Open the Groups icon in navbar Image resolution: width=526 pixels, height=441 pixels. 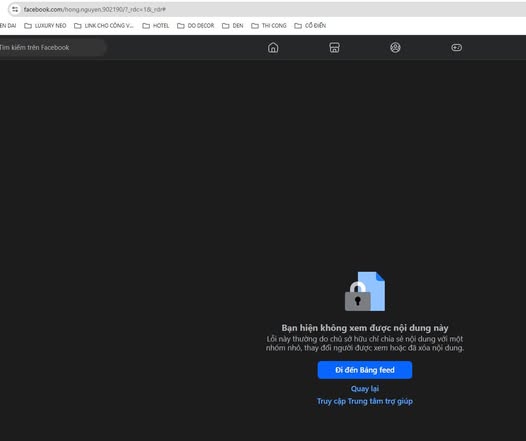tap(395, 48)
